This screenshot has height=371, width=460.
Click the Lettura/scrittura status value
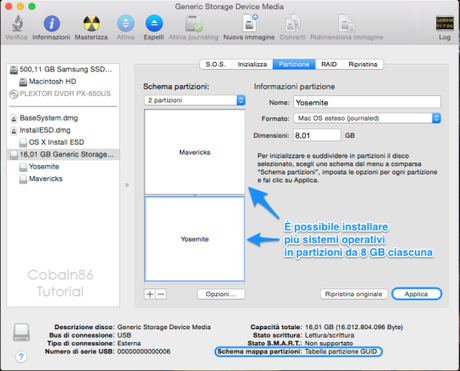coord(329,335)
